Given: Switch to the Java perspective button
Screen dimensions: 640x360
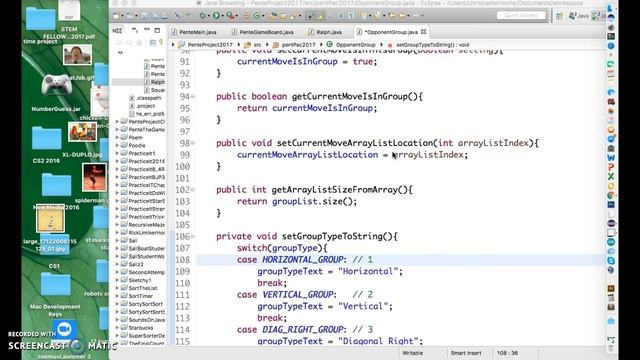Looking at the screenshot, I should pyautogui.click(x=578, y=16).
